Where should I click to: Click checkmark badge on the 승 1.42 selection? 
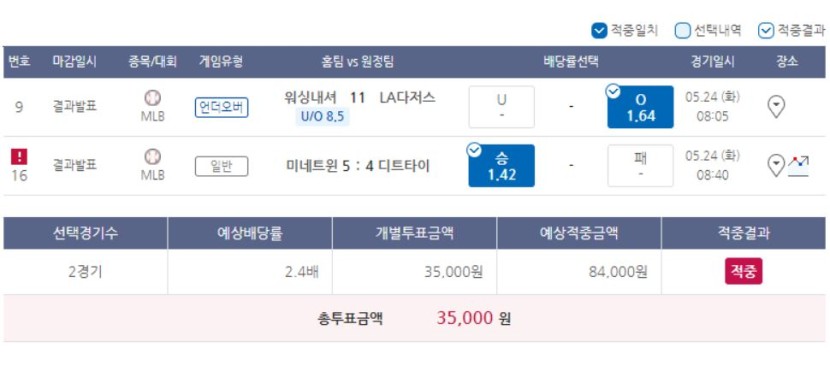tap(474, 151)
